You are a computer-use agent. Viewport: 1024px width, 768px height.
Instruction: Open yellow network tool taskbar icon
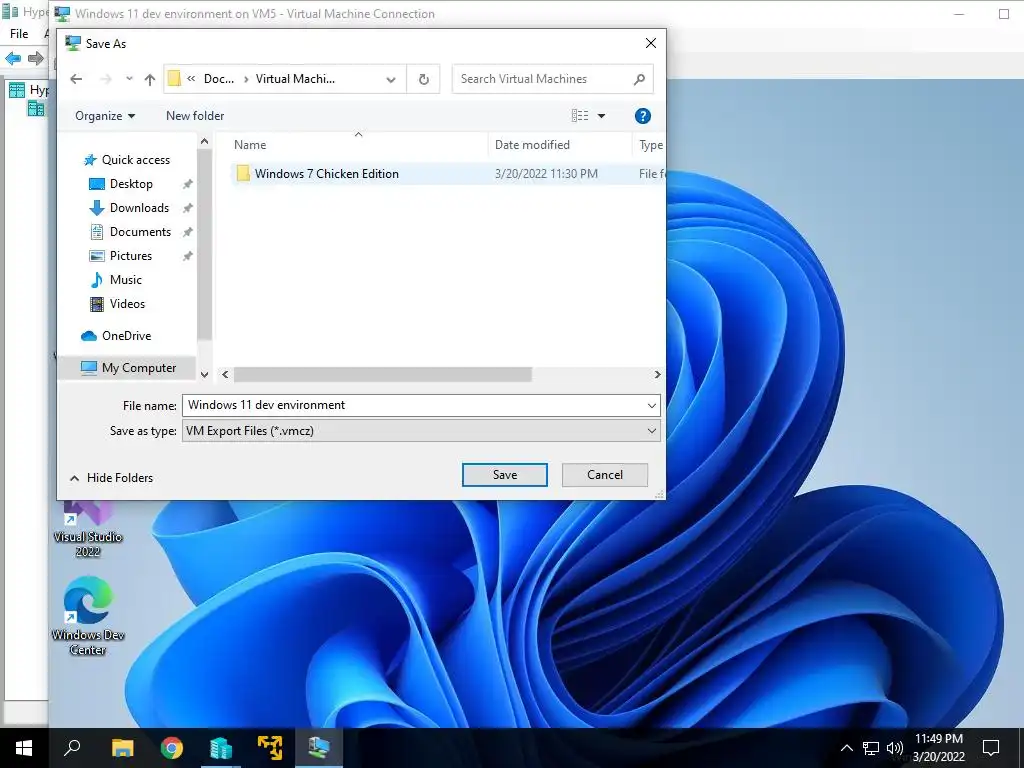pos(270,748)
